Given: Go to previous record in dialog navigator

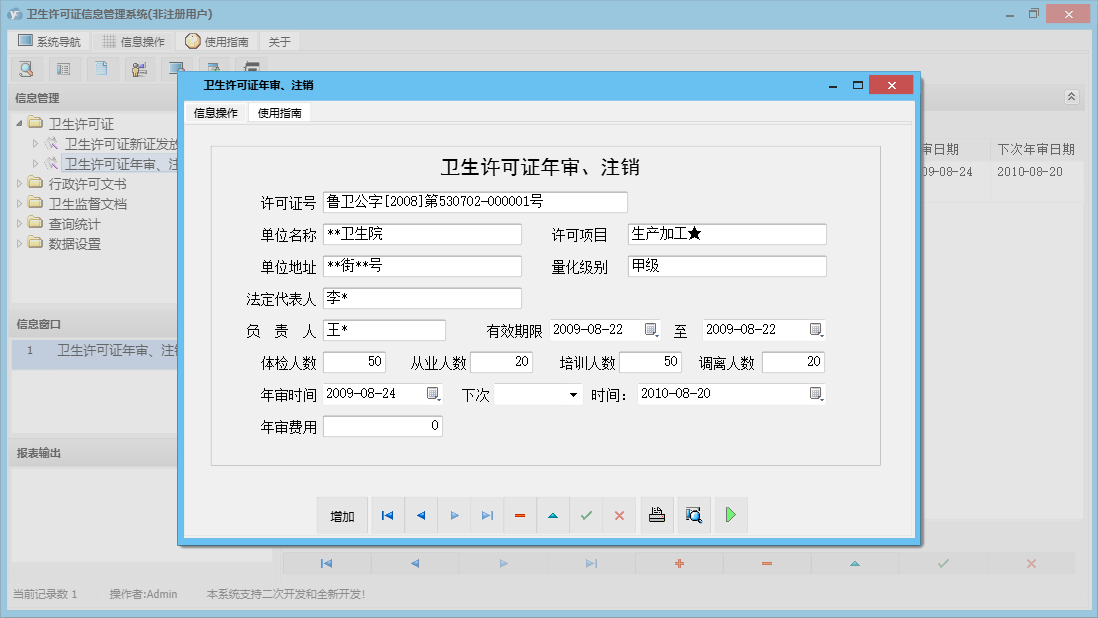Looking at the screenshot, I should click(420, 515).
